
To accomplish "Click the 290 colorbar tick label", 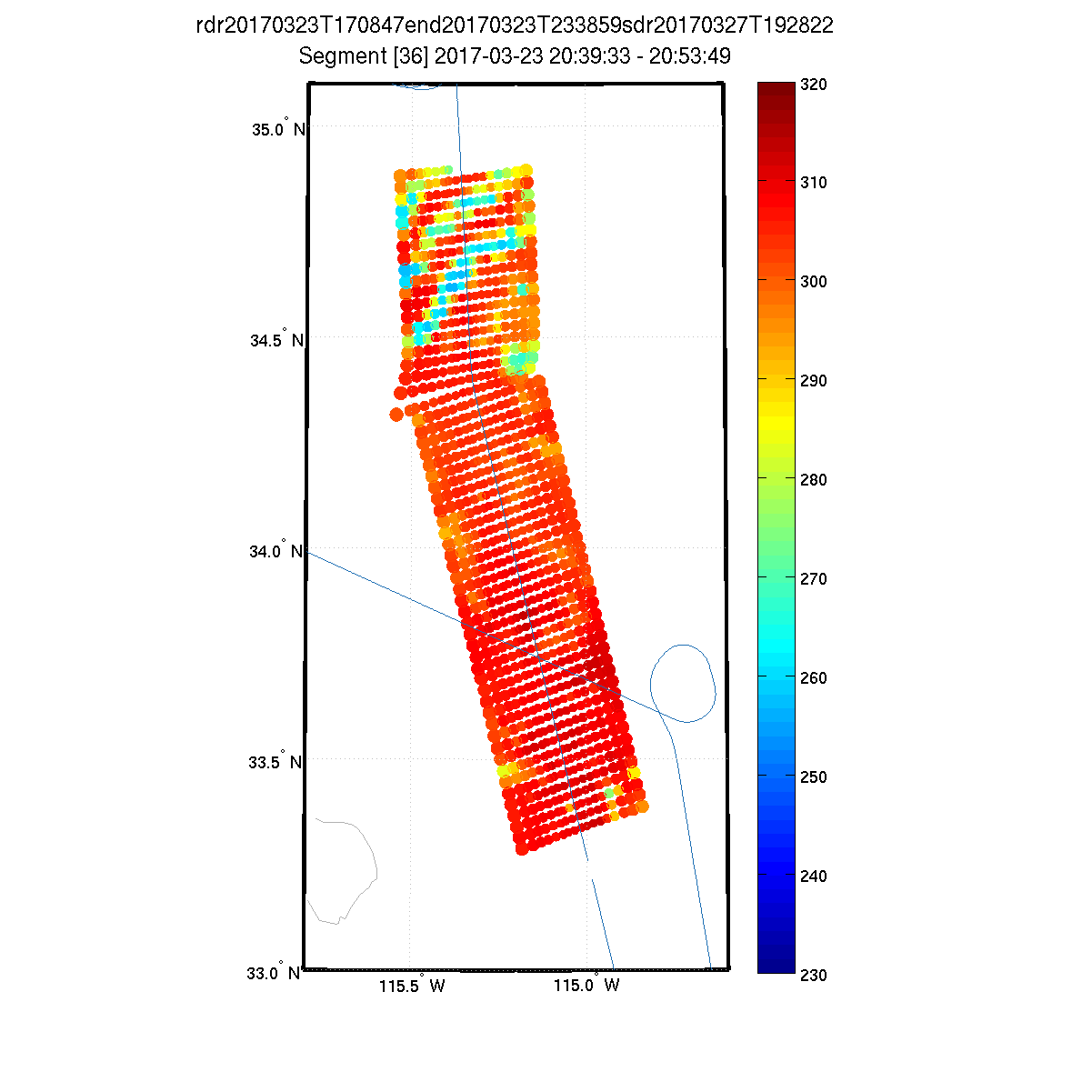I will point(812,381).
